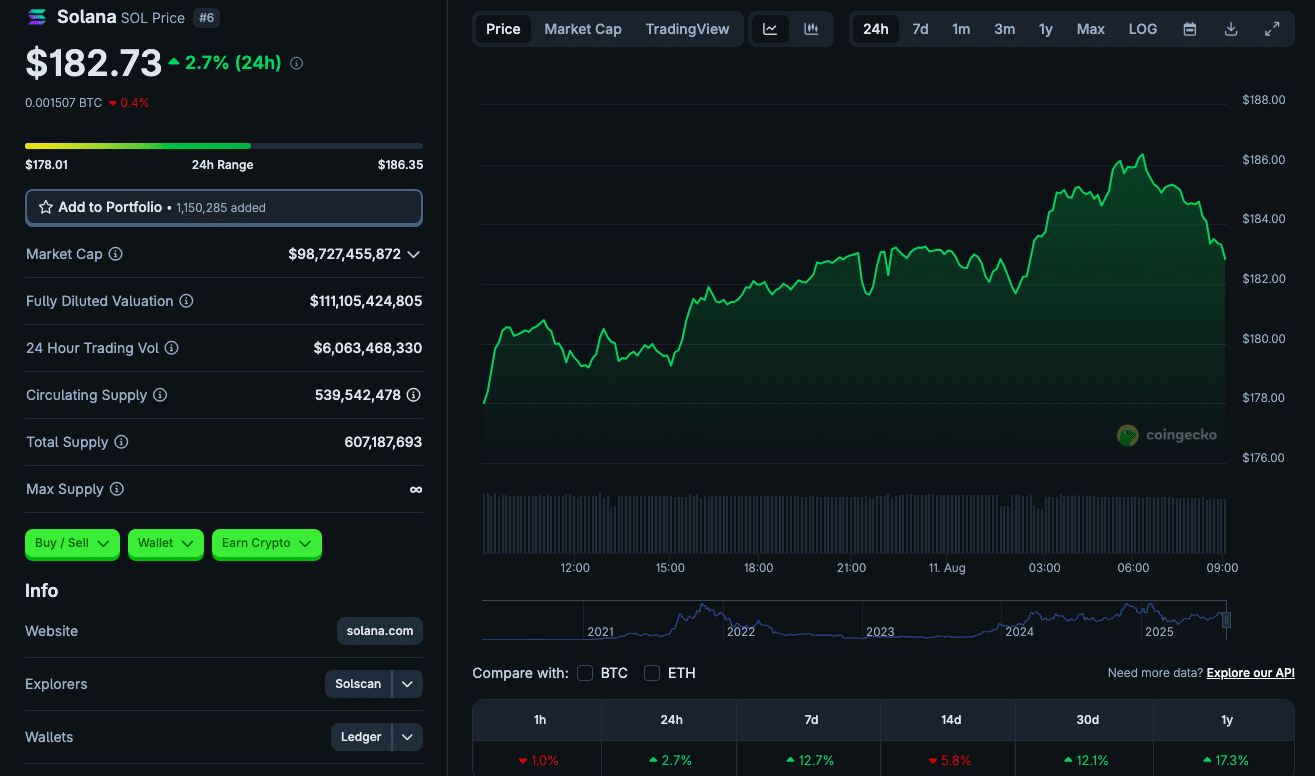Tick the BTC compare checkbox
This screenshot has height=776, width=1315.
[x=585, y=673]
